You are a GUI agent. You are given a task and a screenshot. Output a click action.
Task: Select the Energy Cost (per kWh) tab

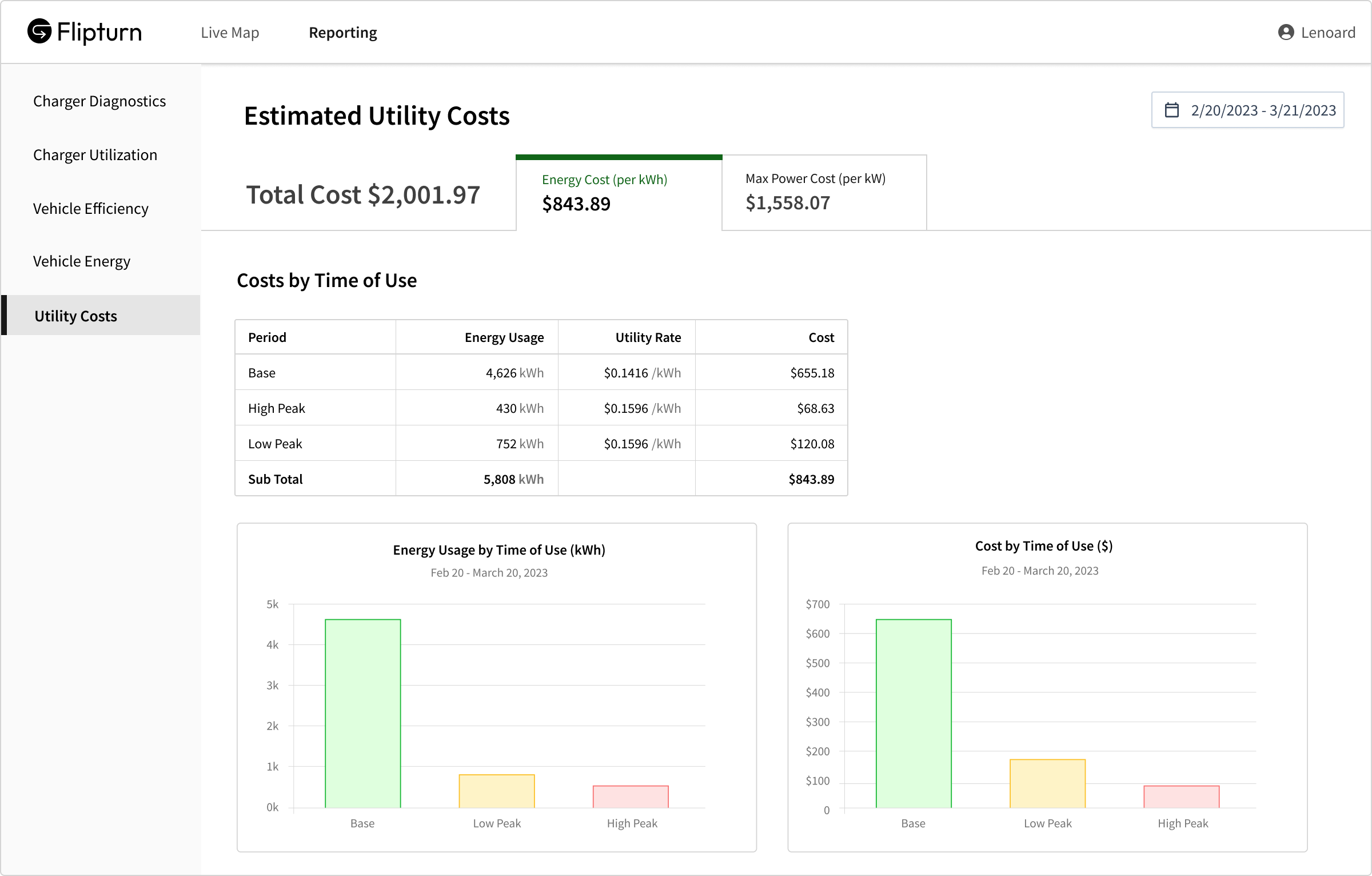coord(619,193)
